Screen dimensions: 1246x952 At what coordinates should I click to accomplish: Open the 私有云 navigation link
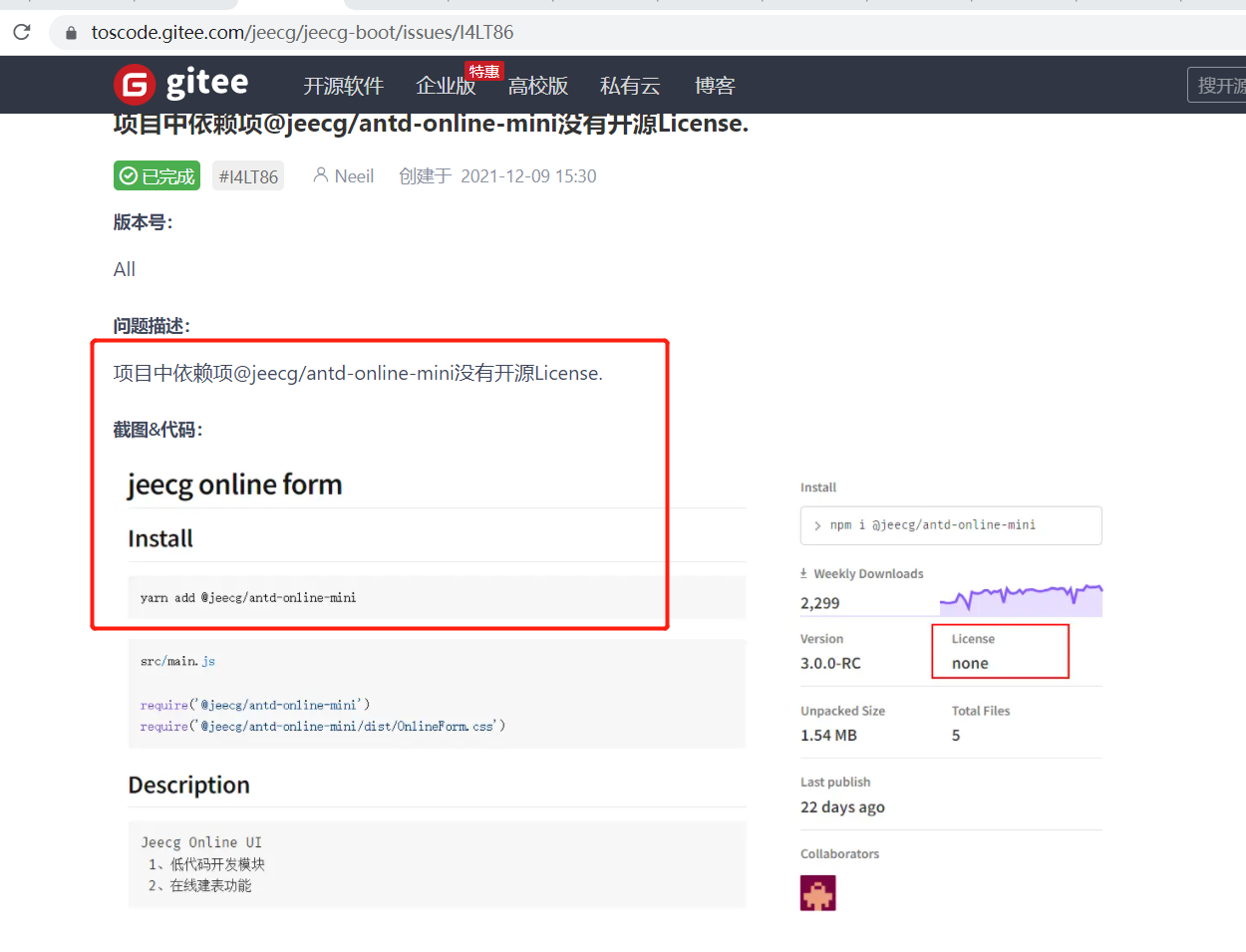[630, 86]
